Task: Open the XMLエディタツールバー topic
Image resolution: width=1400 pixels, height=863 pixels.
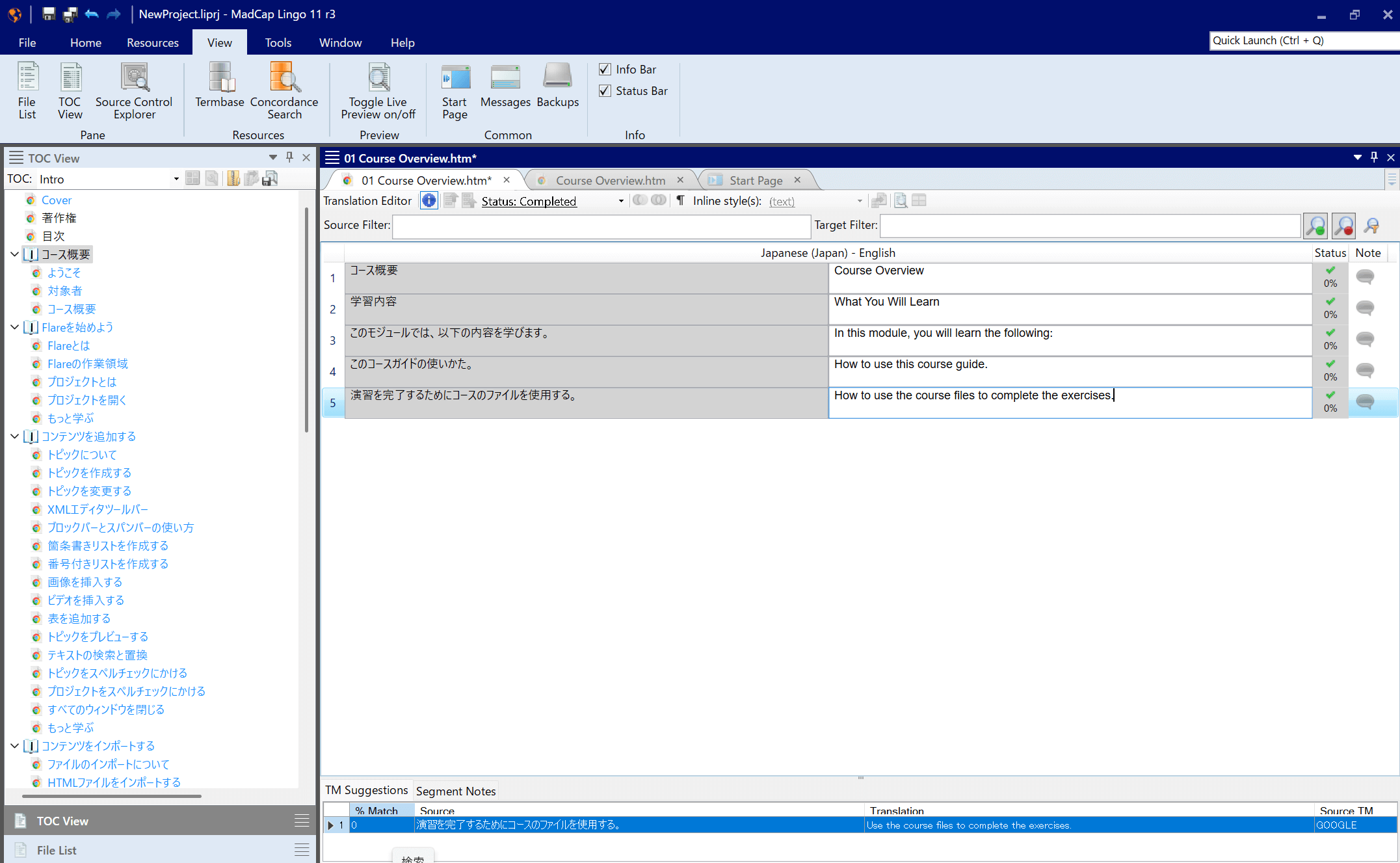Action: (x=98, y=509)
